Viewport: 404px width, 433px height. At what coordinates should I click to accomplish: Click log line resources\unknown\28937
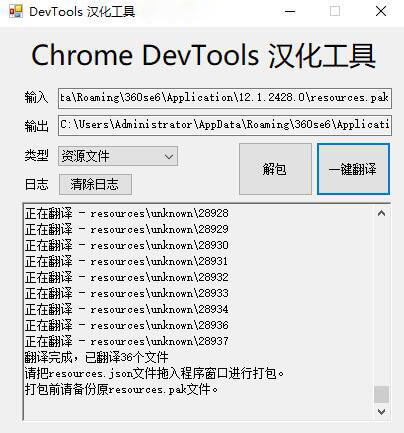click(127, 341)
